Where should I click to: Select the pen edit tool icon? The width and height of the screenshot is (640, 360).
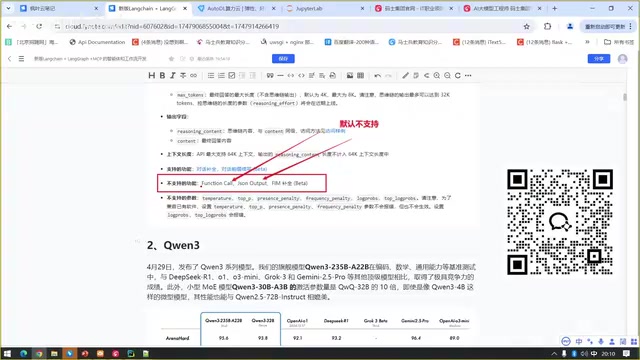point(405,76)
